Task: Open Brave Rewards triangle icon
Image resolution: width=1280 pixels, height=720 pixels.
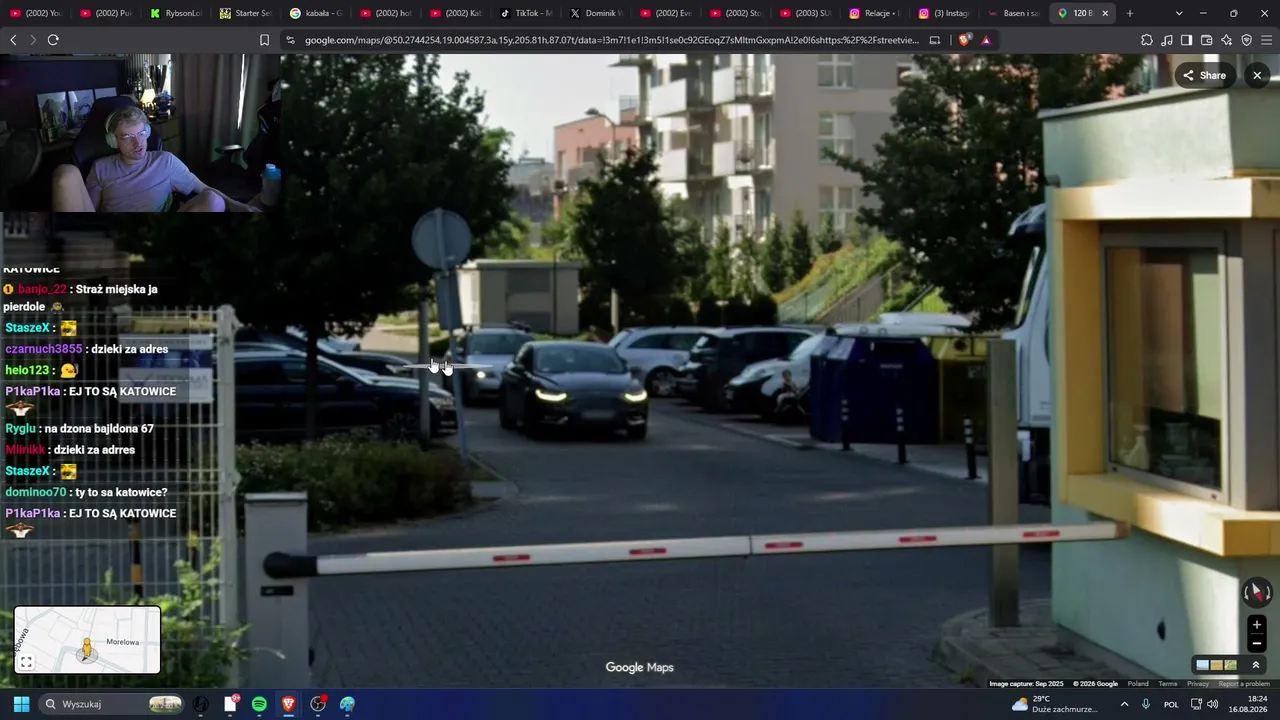Action: 986,40
